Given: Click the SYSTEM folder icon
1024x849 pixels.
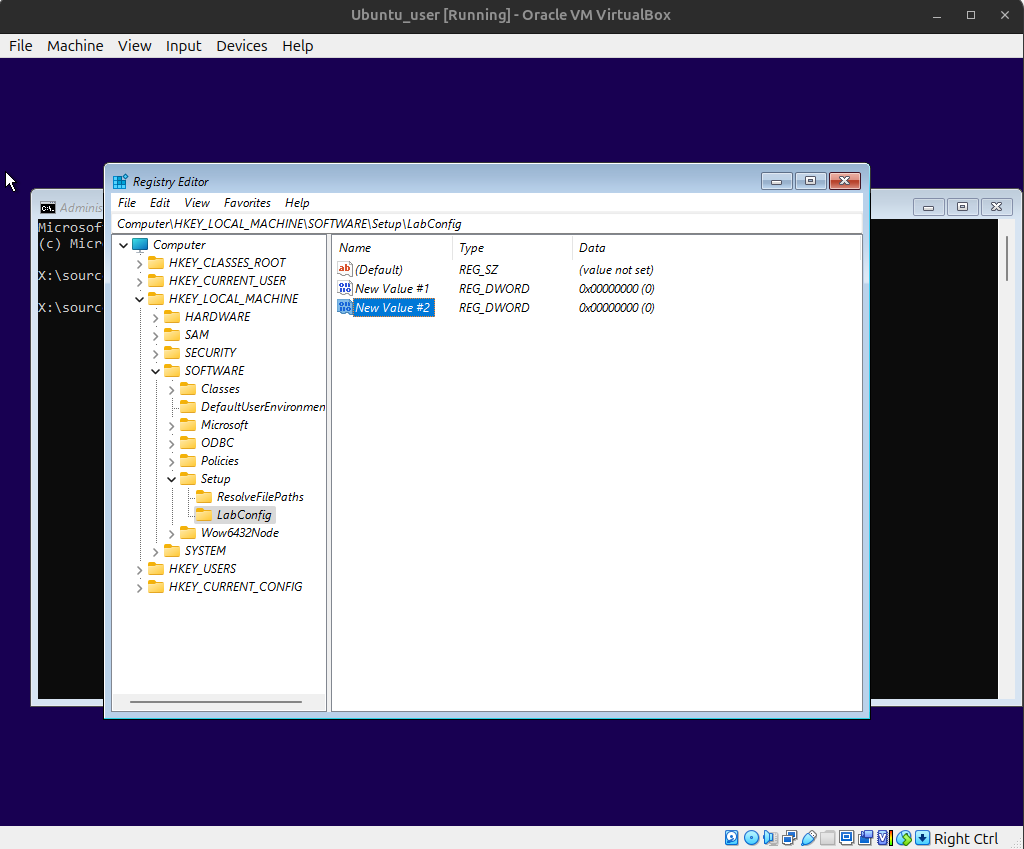Looking at the screenshot, I should pos(172,551).
